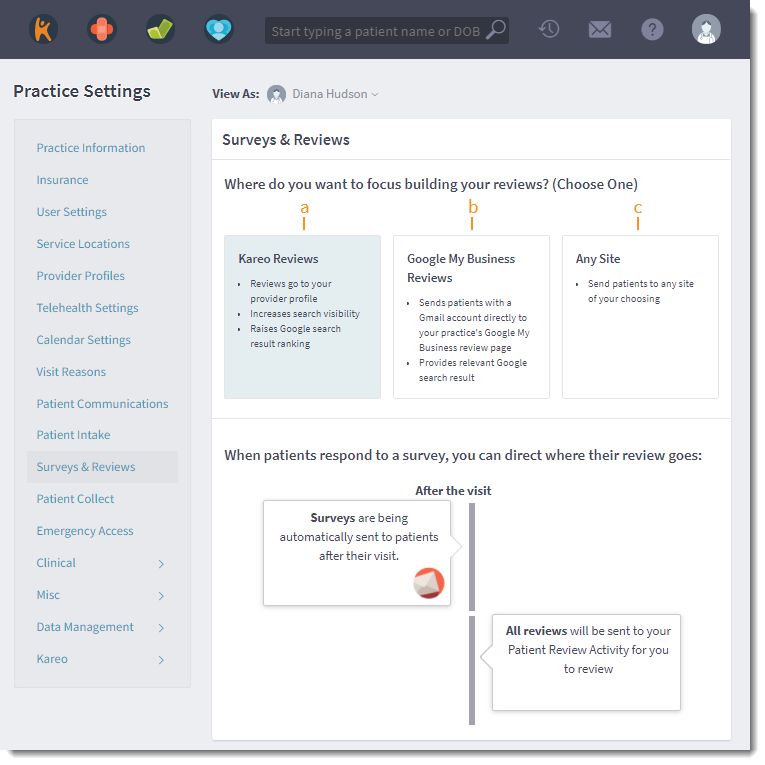Screen dimensions: 765x765
Task: Open Patient Collect
Action: (75, 499)
